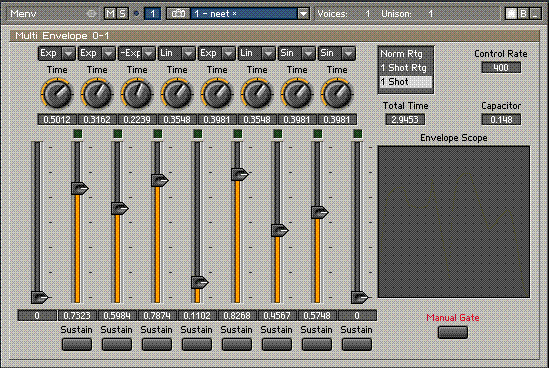Click slider handle for level 0.7323

[79, 188]
